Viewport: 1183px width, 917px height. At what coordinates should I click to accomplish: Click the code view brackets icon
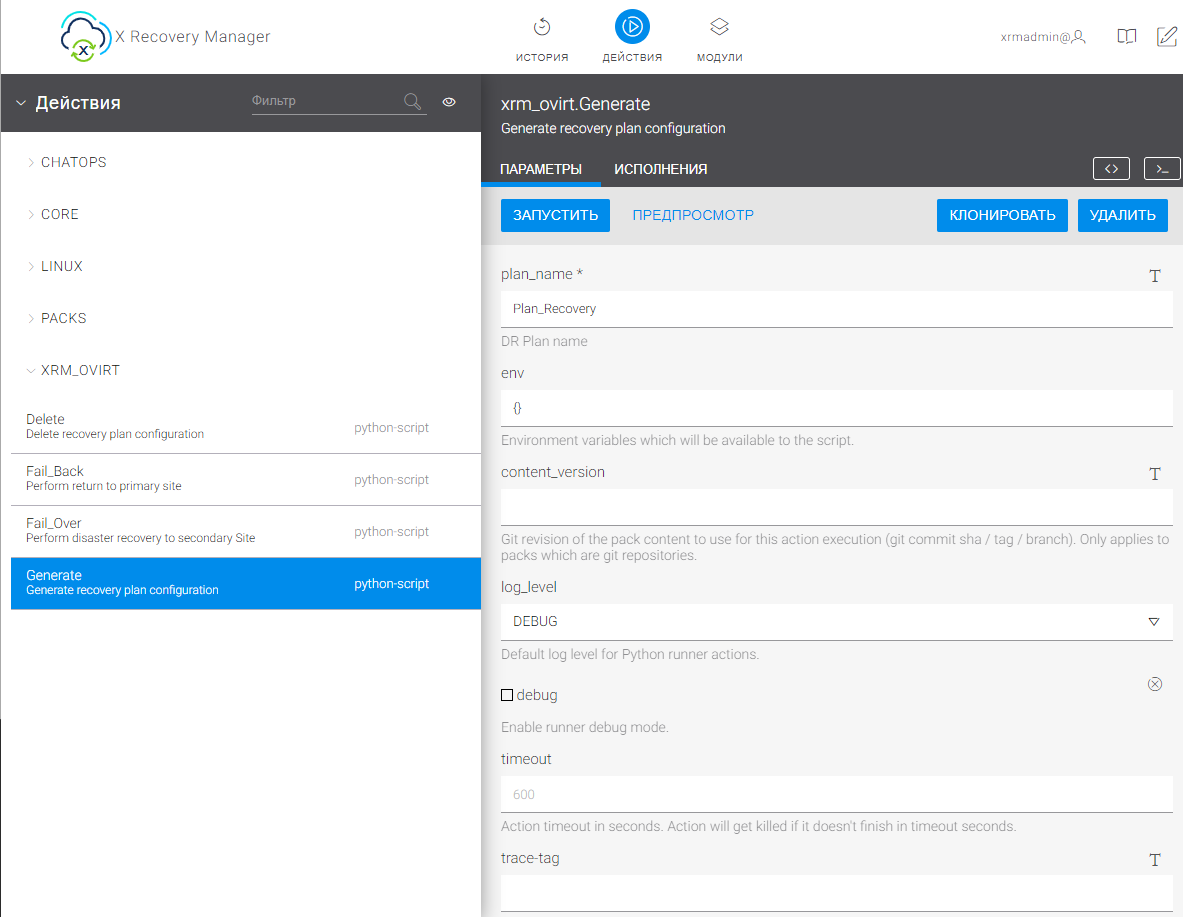(1111, 169)
